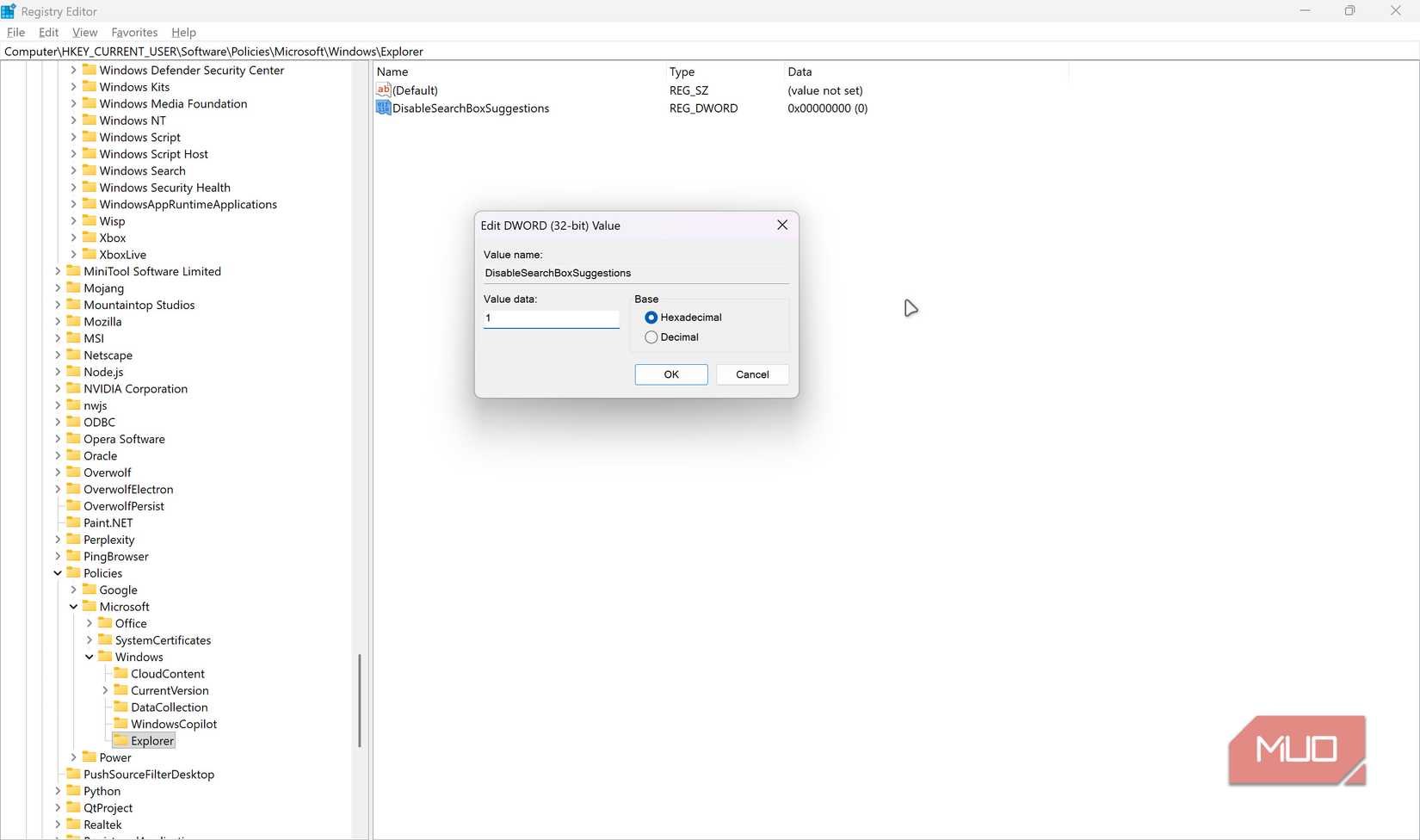Viewport: 1420px width, 840px height.
Task: Click the Paint.NET folder icon
Action: pos(73,522)
